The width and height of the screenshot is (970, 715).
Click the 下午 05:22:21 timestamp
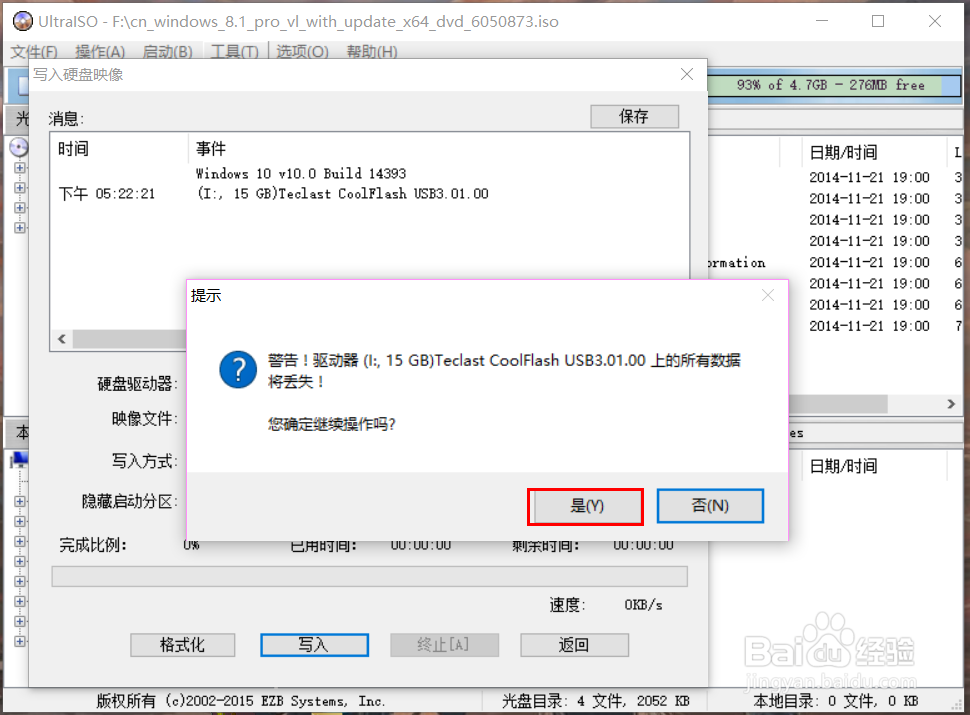tap(107, 194)
